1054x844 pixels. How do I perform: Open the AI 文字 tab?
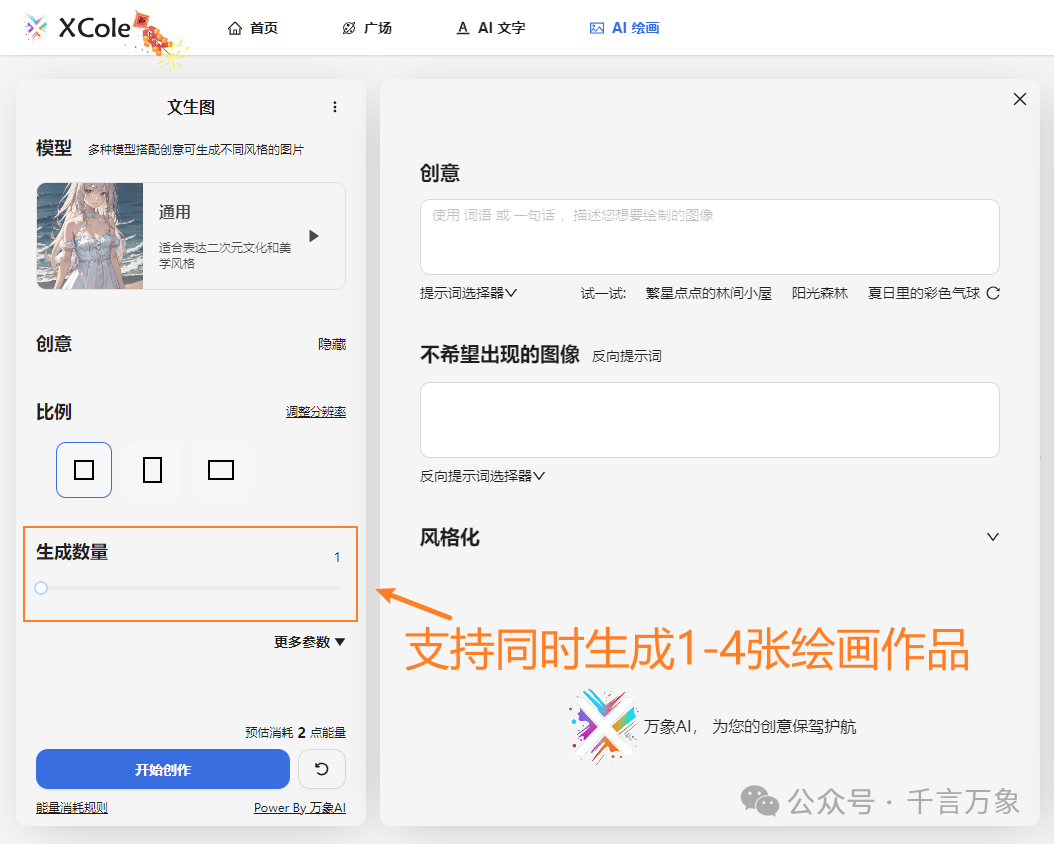(490, 28)
